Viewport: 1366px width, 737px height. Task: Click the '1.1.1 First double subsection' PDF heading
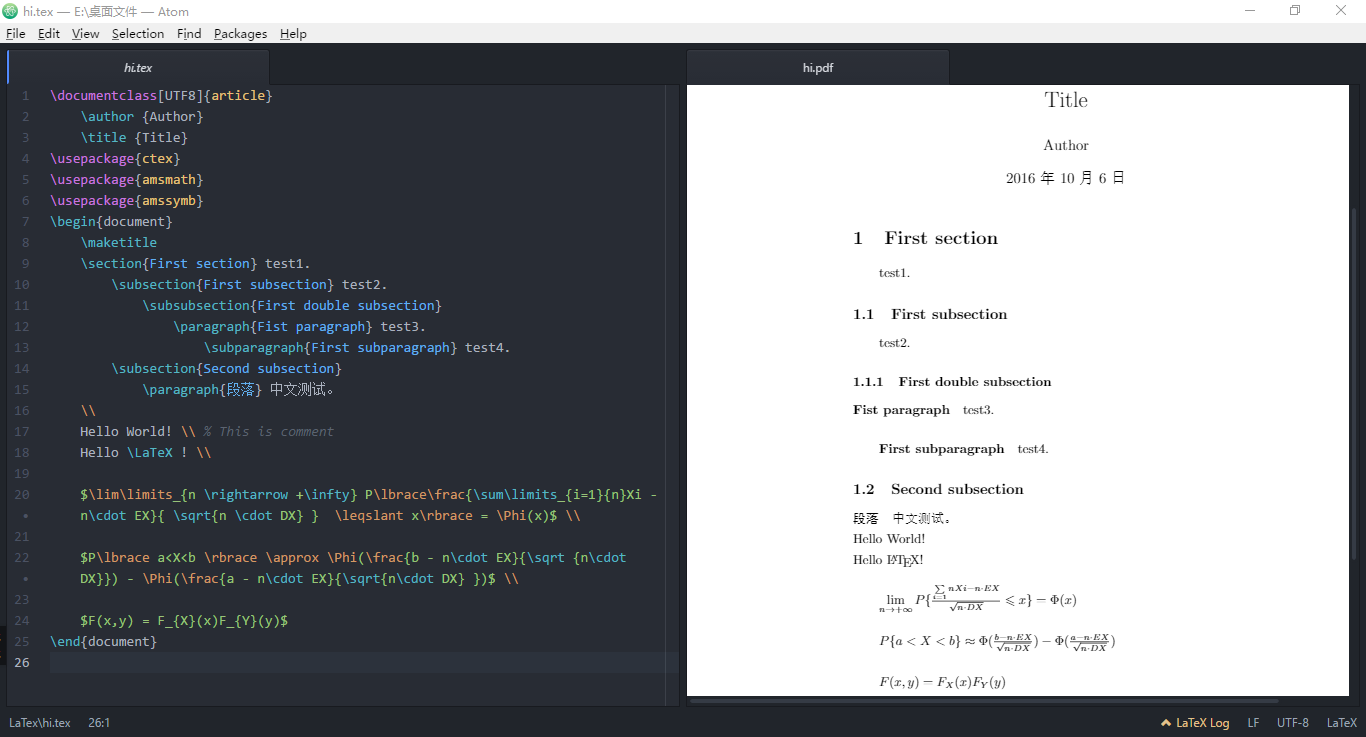tap(952, 382)
